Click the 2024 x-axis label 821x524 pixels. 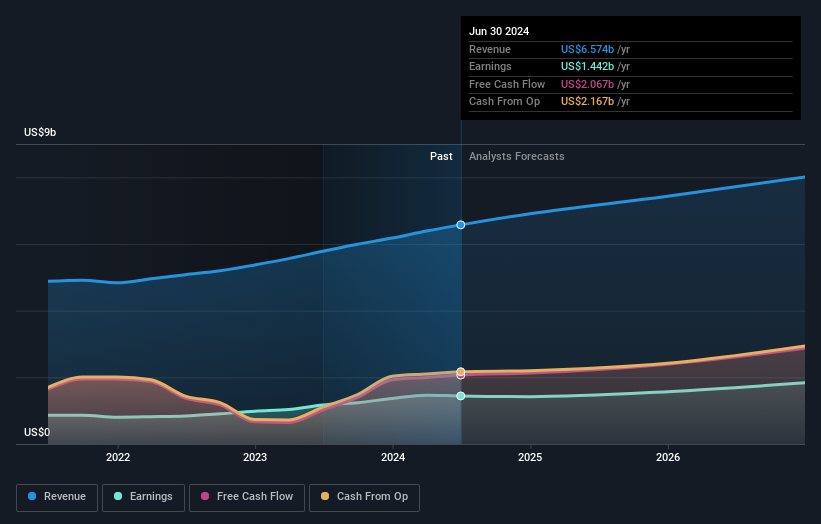tap(393, 457)
